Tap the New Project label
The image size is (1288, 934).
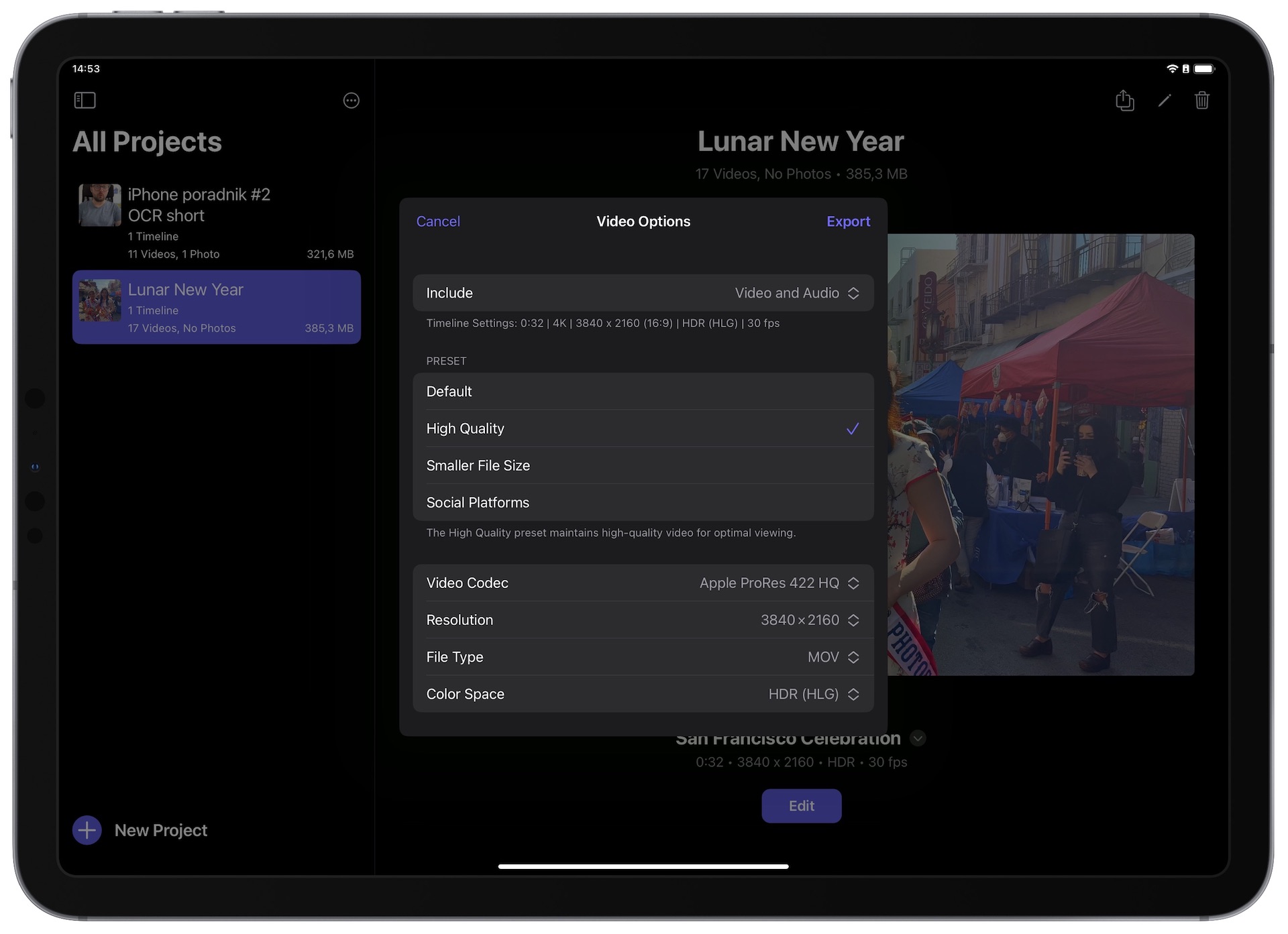[161, 830]
